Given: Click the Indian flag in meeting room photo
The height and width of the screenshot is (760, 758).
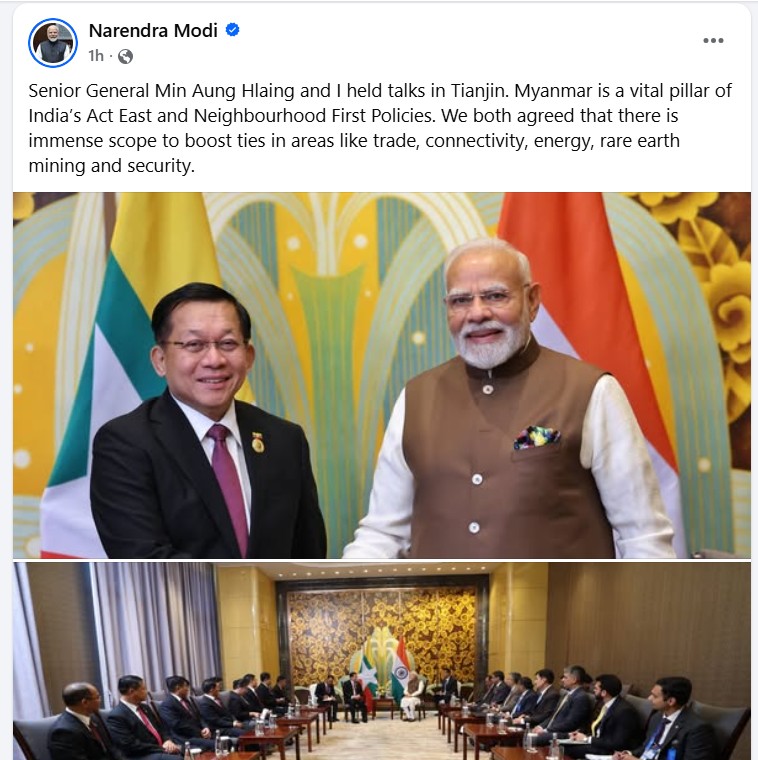Looking at the screenshot, I should (400, 663).
